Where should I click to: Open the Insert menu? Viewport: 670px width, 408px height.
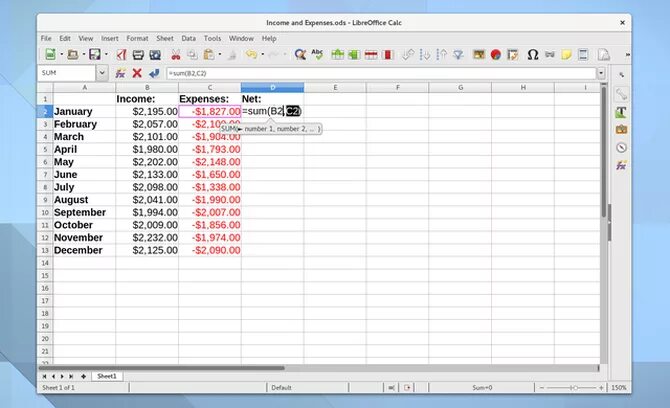tap(110, 38)
